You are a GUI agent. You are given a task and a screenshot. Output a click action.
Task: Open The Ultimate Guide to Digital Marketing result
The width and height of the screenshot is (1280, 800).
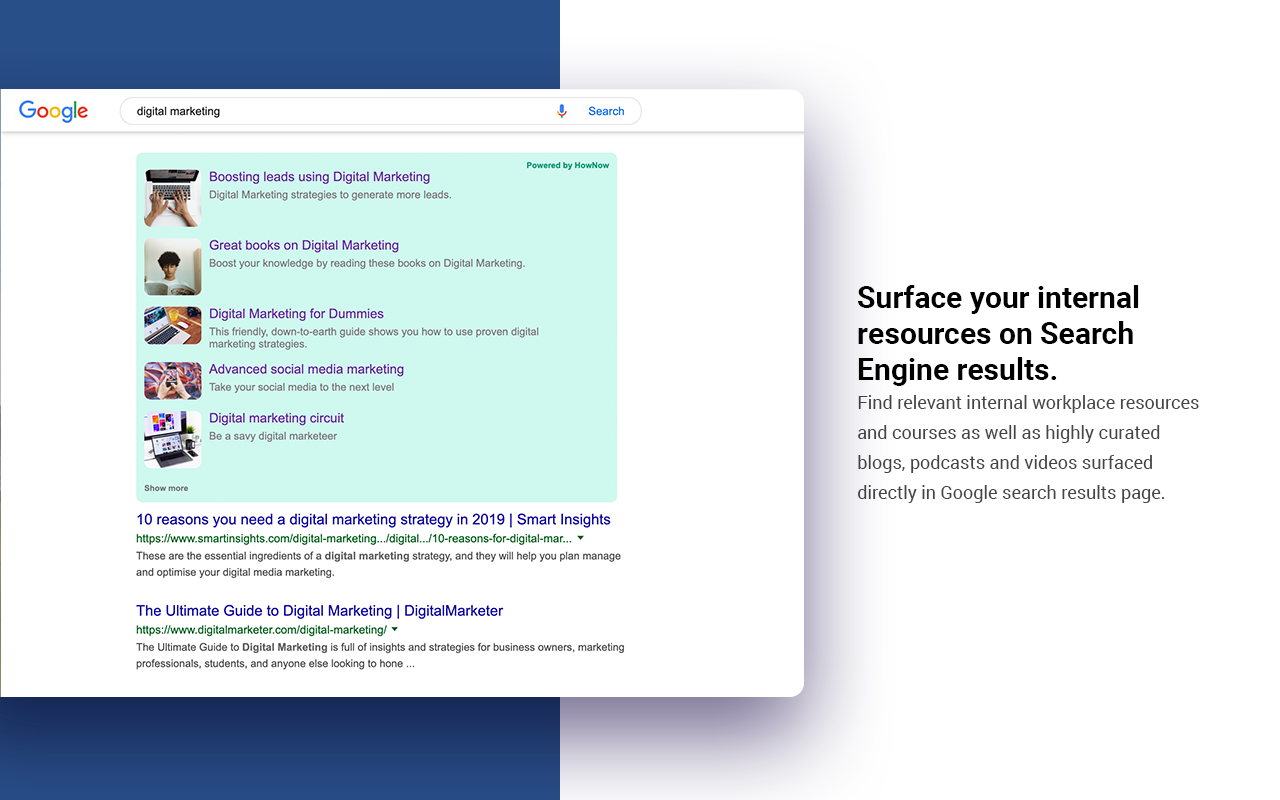pyautogui.click(x=319, y=611)
